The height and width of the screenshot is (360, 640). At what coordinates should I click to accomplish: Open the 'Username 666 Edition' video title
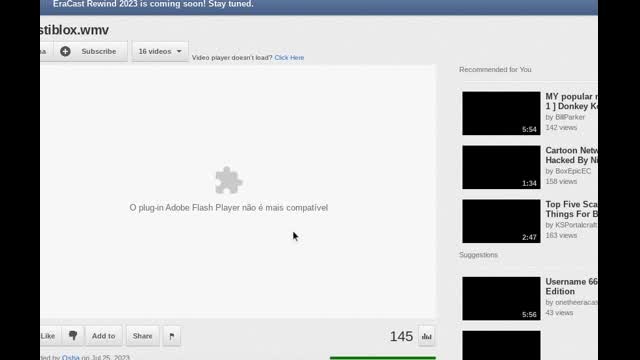(x=571, y=287)
